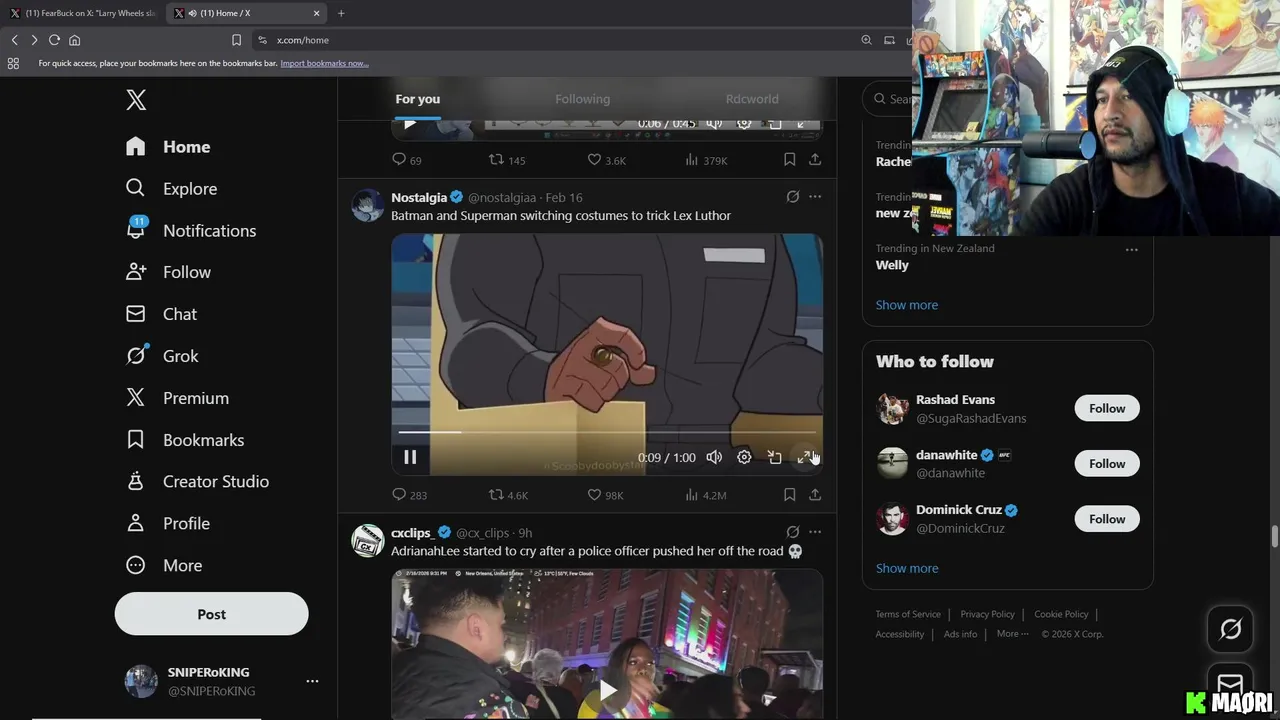Screen dimensions: 1280x720
Task: Open Grok actions on Nostalgia post
Action: click(792, 197)
